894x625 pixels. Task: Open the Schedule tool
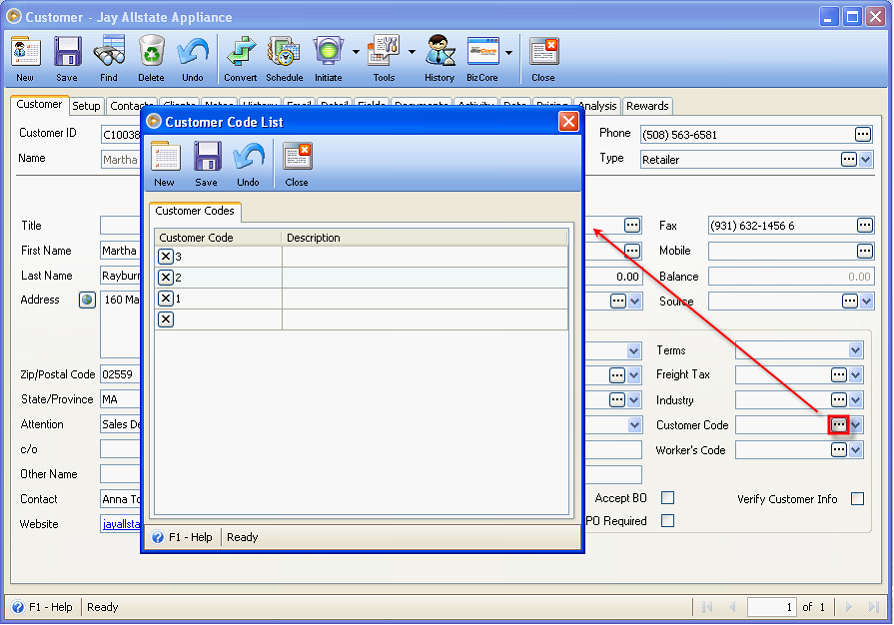[285, 59]
